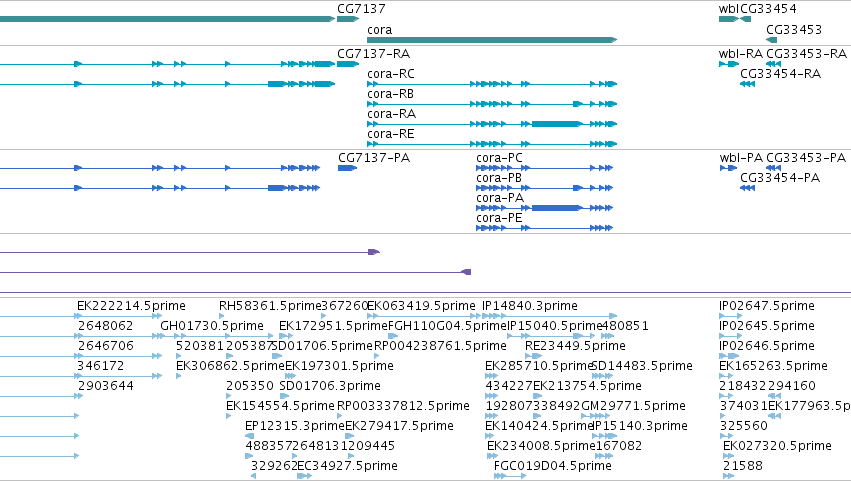Select EST label EK279417.5prime
Viewport: 851px width, 481px height.
click(x=399, y=427)
